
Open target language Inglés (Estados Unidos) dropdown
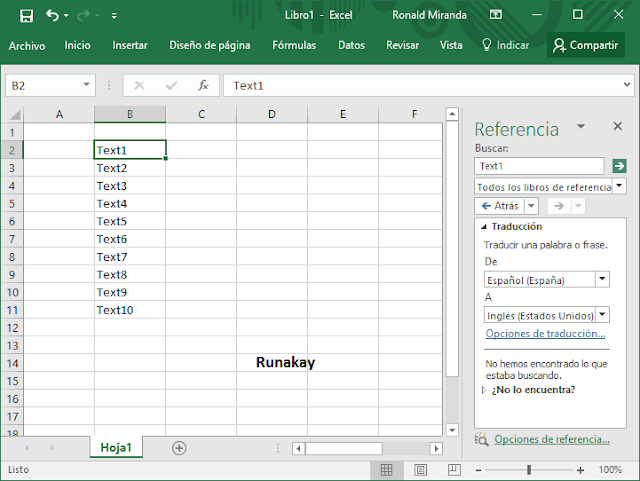coord(602,315)
